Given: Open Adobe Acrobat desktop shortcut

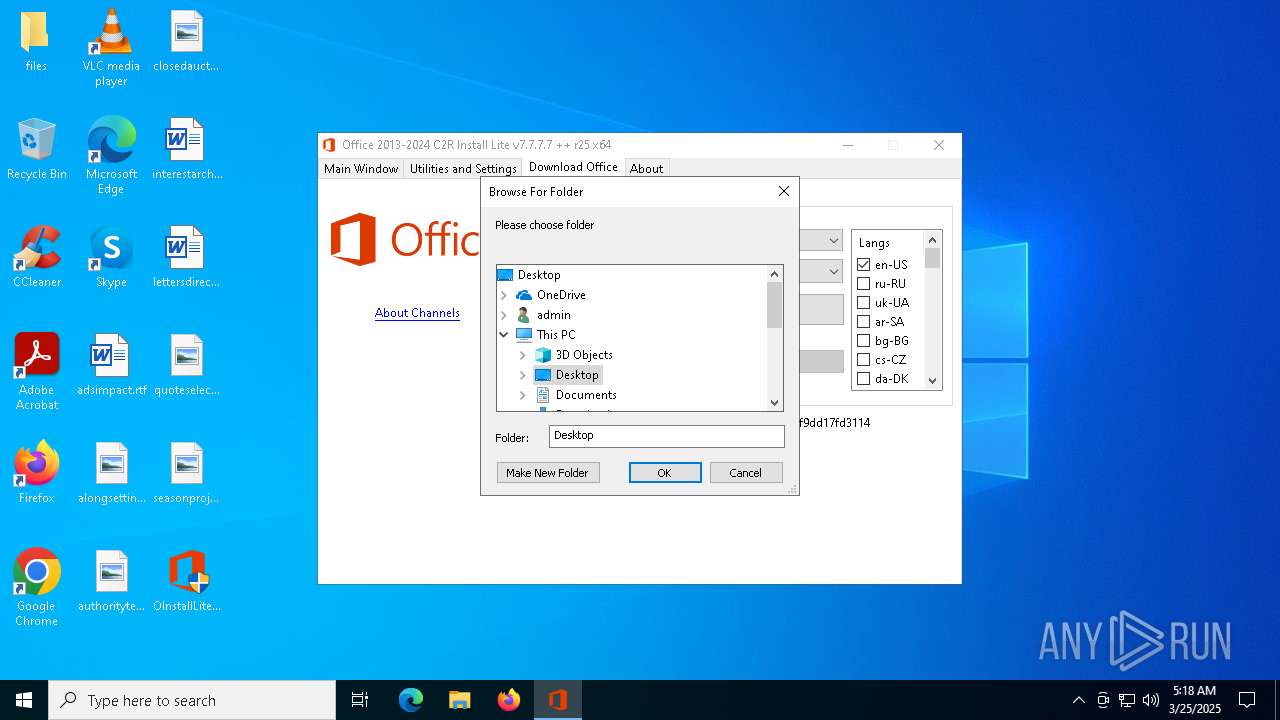Looking at the screenshot, I should pyautogui.click(x=36, y=372).
